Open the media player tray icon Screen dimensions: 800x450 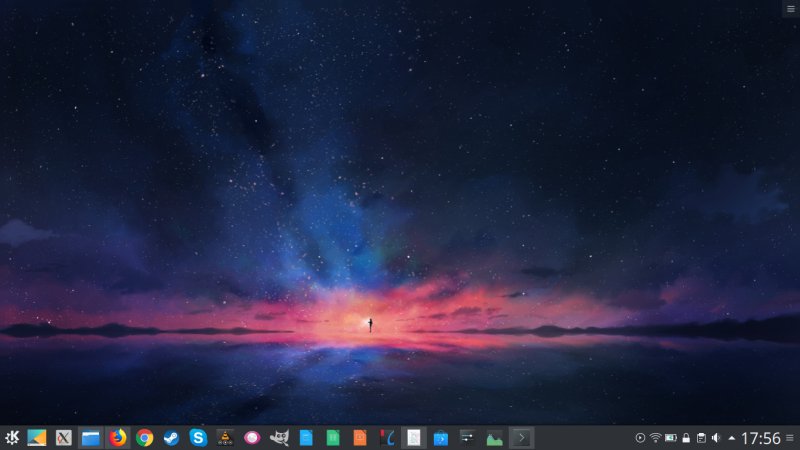tap(640, 438)
